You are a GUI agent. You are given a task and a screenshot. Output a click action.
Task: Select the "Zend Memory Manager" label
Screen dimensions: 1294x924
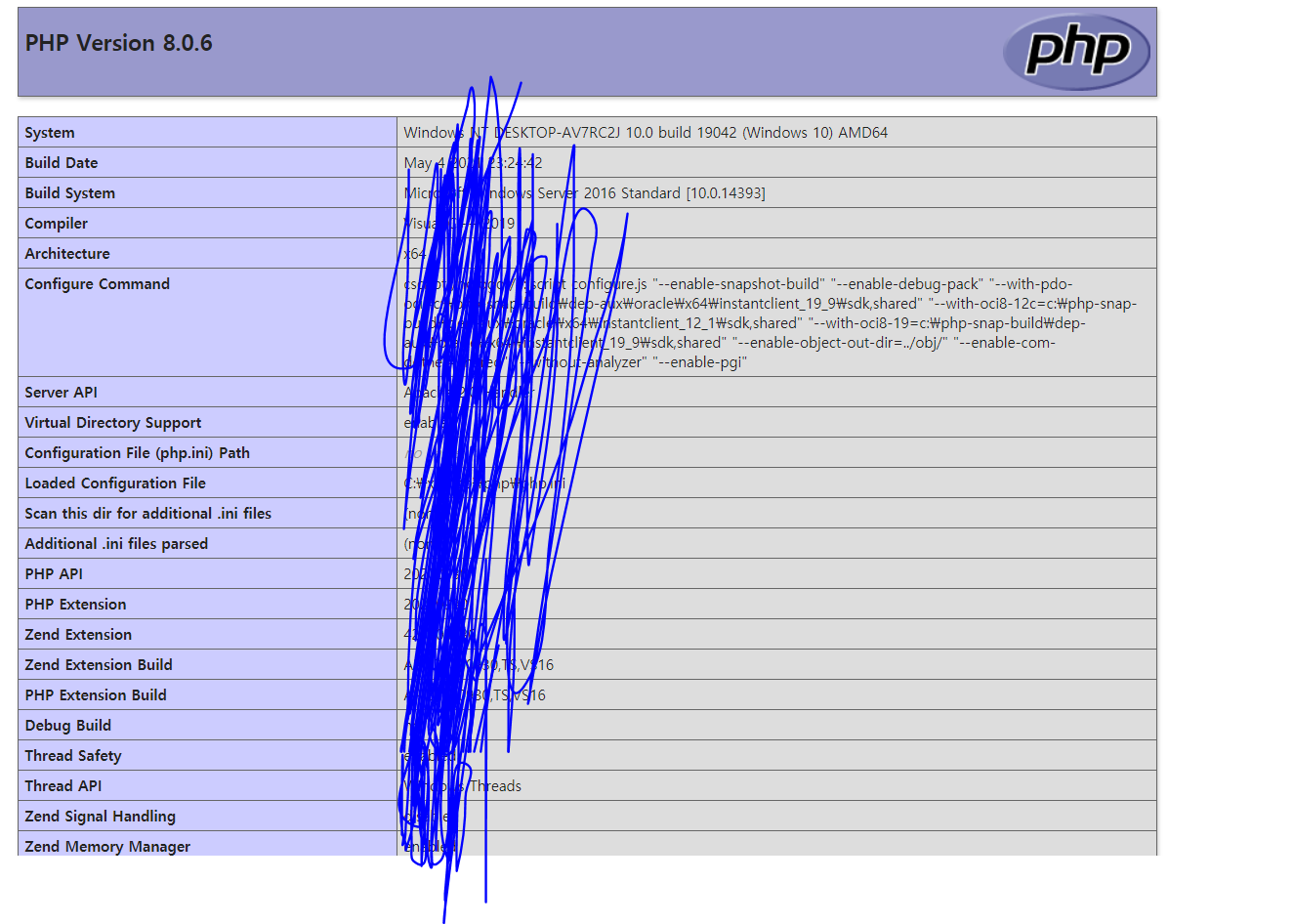[x=107, y=847]
